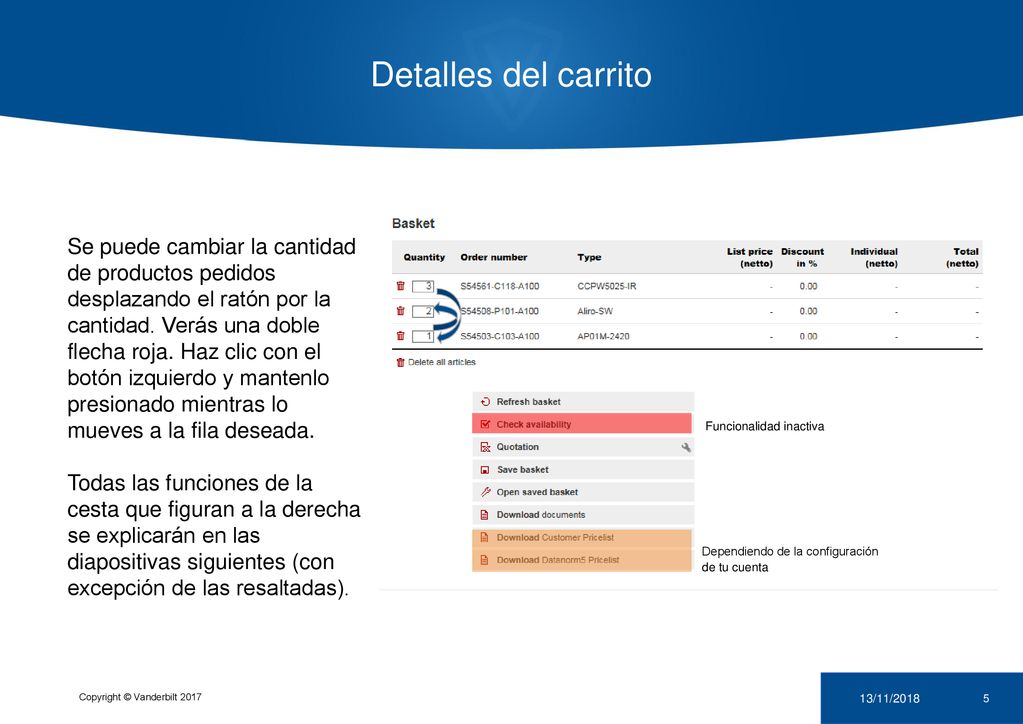Delete the S54561-C118-A100 row with its trash icon
The image size is (1023, 724).
coord(401,286)
